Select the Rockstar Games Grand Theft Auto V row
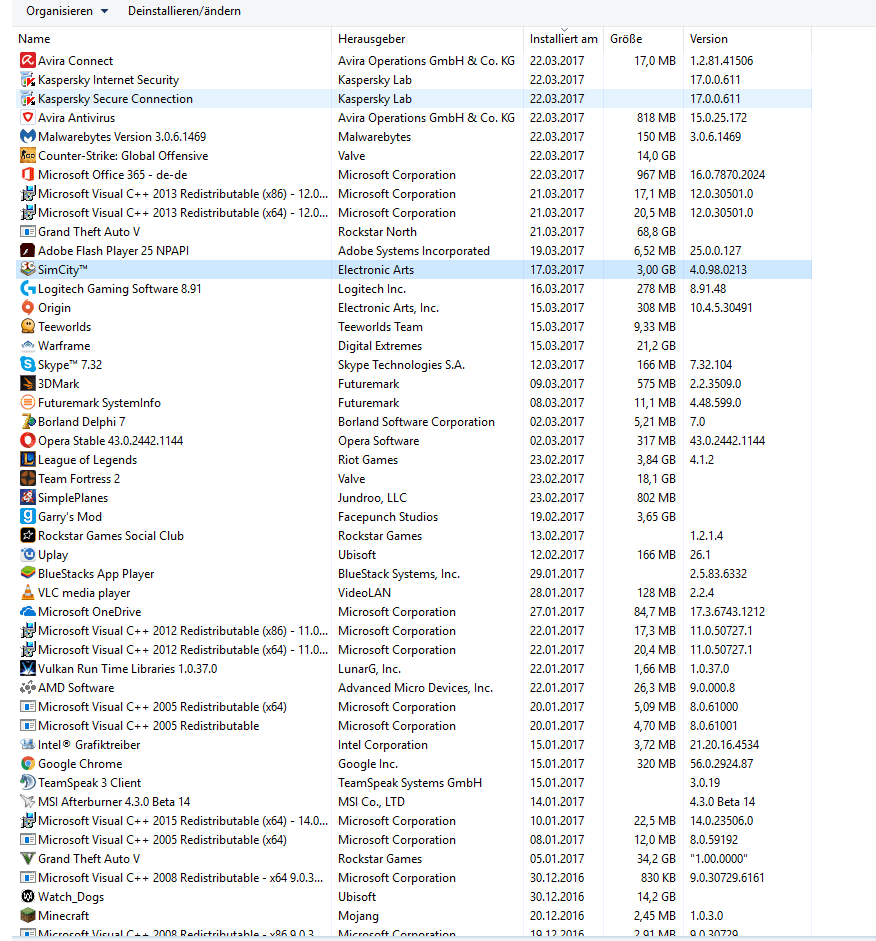This screenshot has height=941, width=876. pos(413,859)
